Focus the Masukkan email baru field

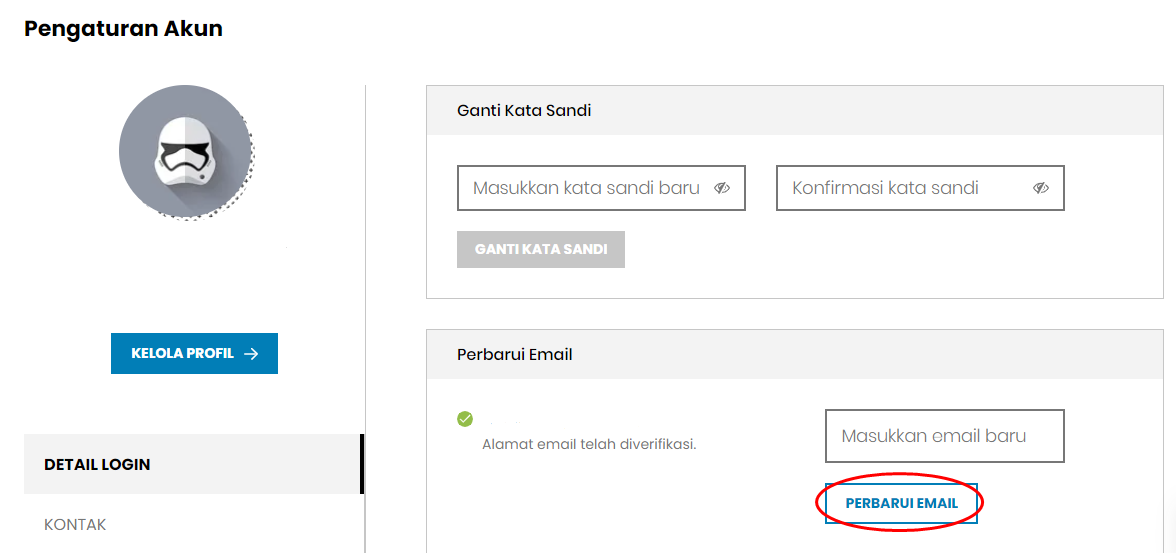pyautogui.click(x=945, y=436)
